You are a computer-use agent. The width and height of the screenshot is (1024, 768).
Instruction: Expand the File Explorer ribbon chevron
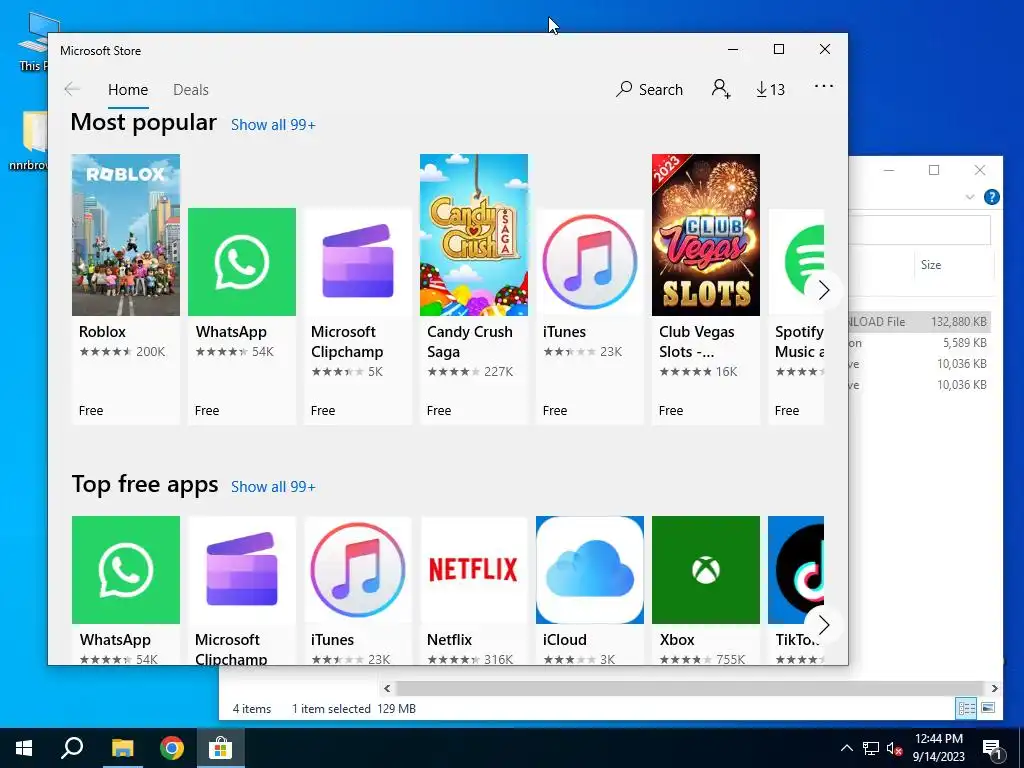(x=970, y=197)
